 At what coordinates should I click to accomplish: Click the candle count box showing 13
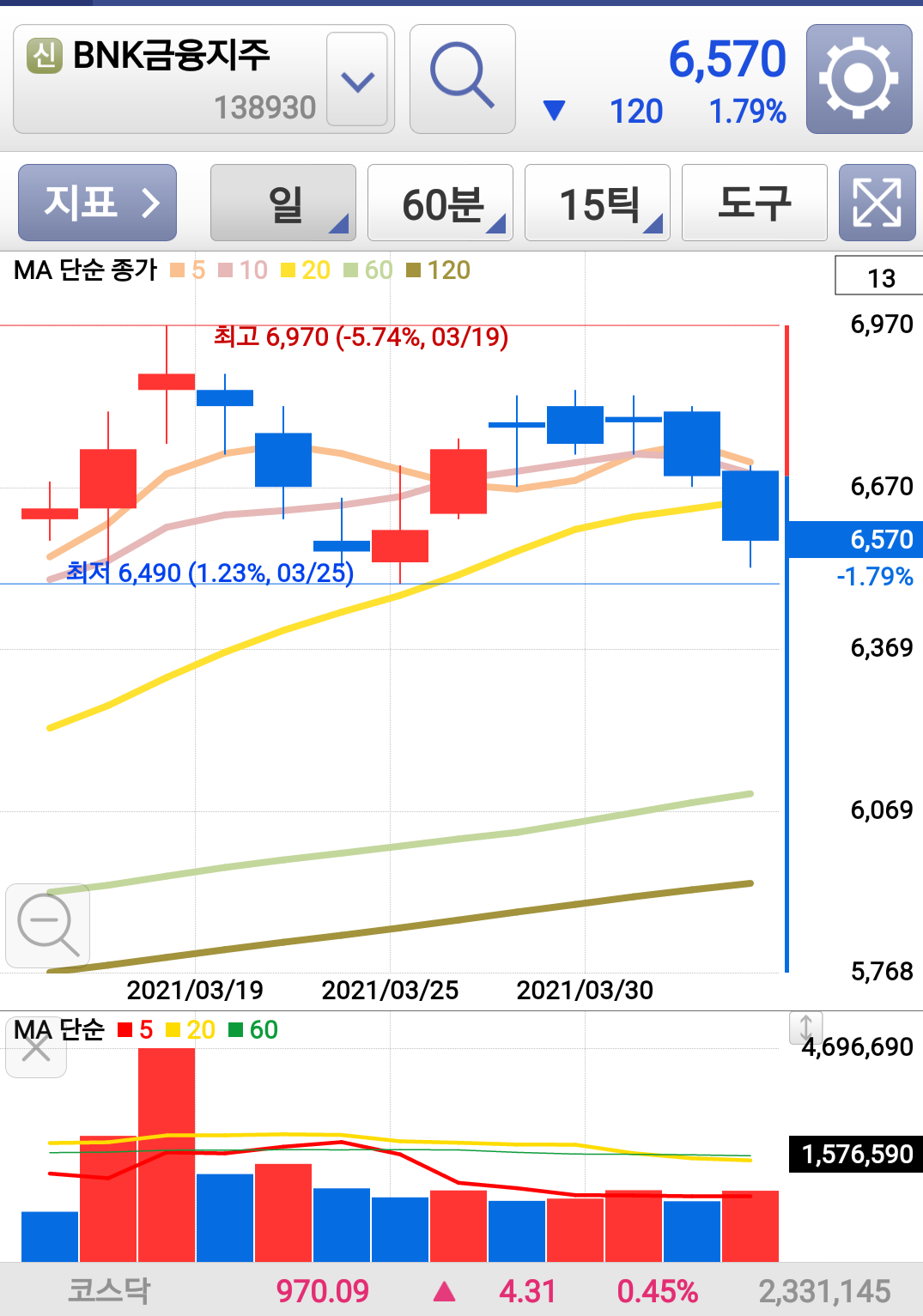(x=881, y=276)
